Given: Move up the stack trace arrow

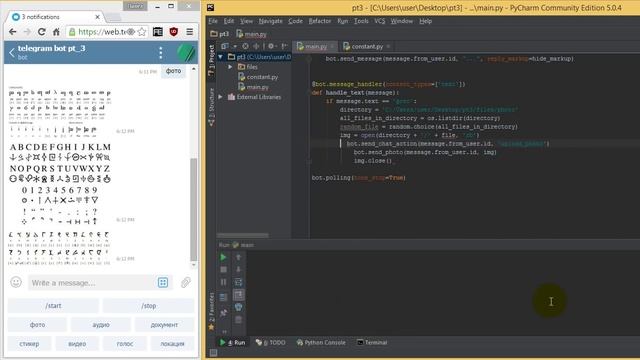Looking at the screenshot, I should click(238, 257).
